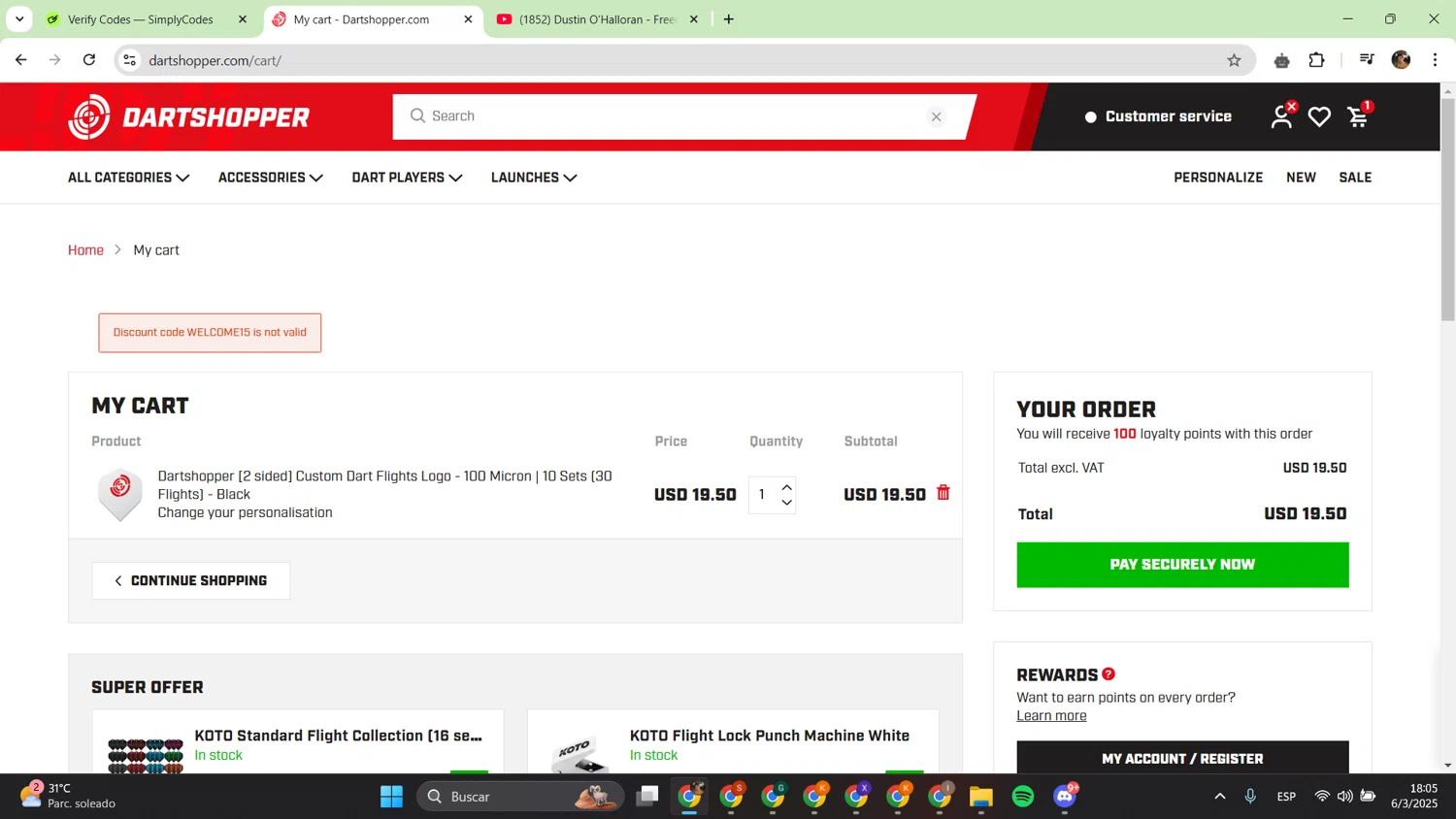The height and width of the screenshot is (819, 1456).
Task: Open the clock and date panel
Action: [x=1414, y=796]
